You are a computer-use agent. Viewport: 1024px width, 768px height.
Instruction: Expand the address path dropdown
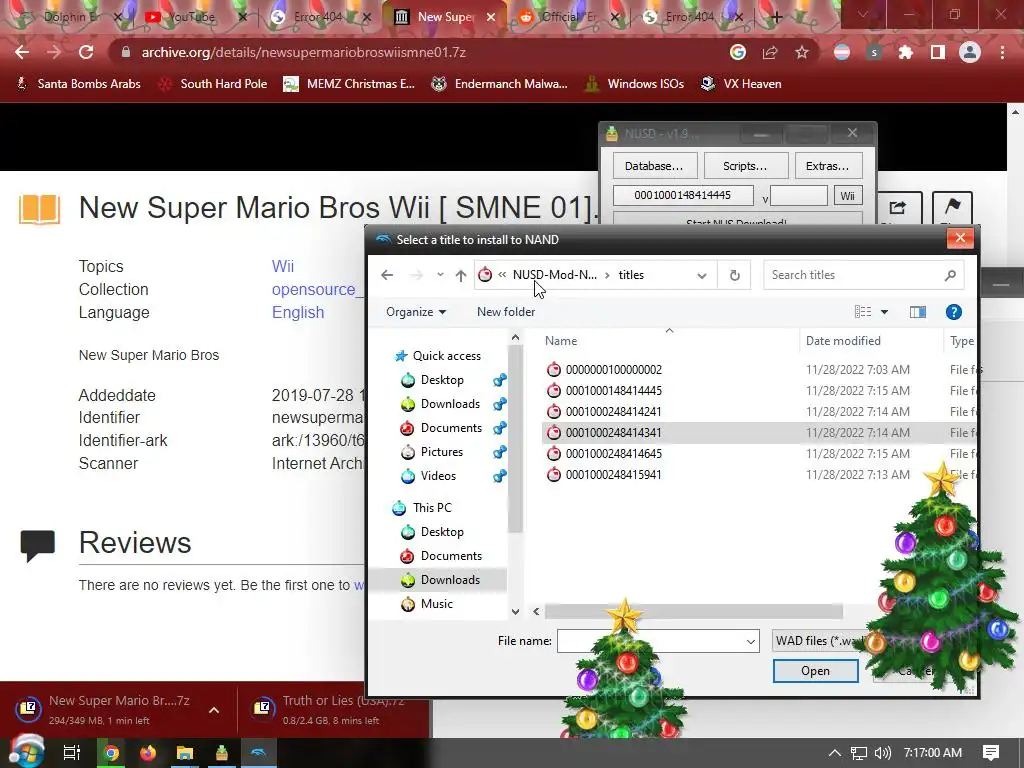coord(702,276)
